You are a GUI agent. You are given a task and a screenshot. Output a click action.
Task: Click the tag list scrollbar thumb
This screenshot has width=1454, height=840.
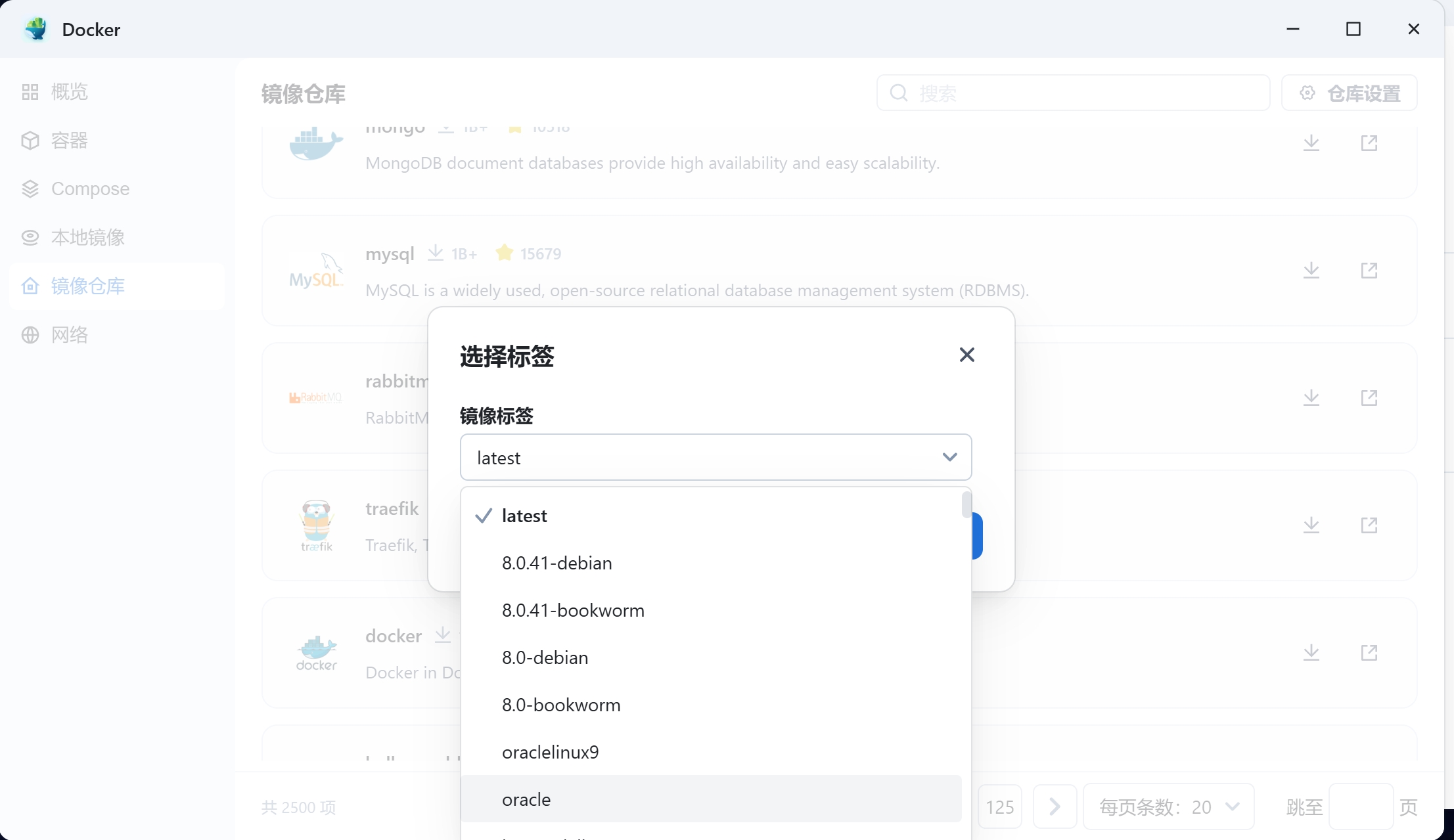966,504
